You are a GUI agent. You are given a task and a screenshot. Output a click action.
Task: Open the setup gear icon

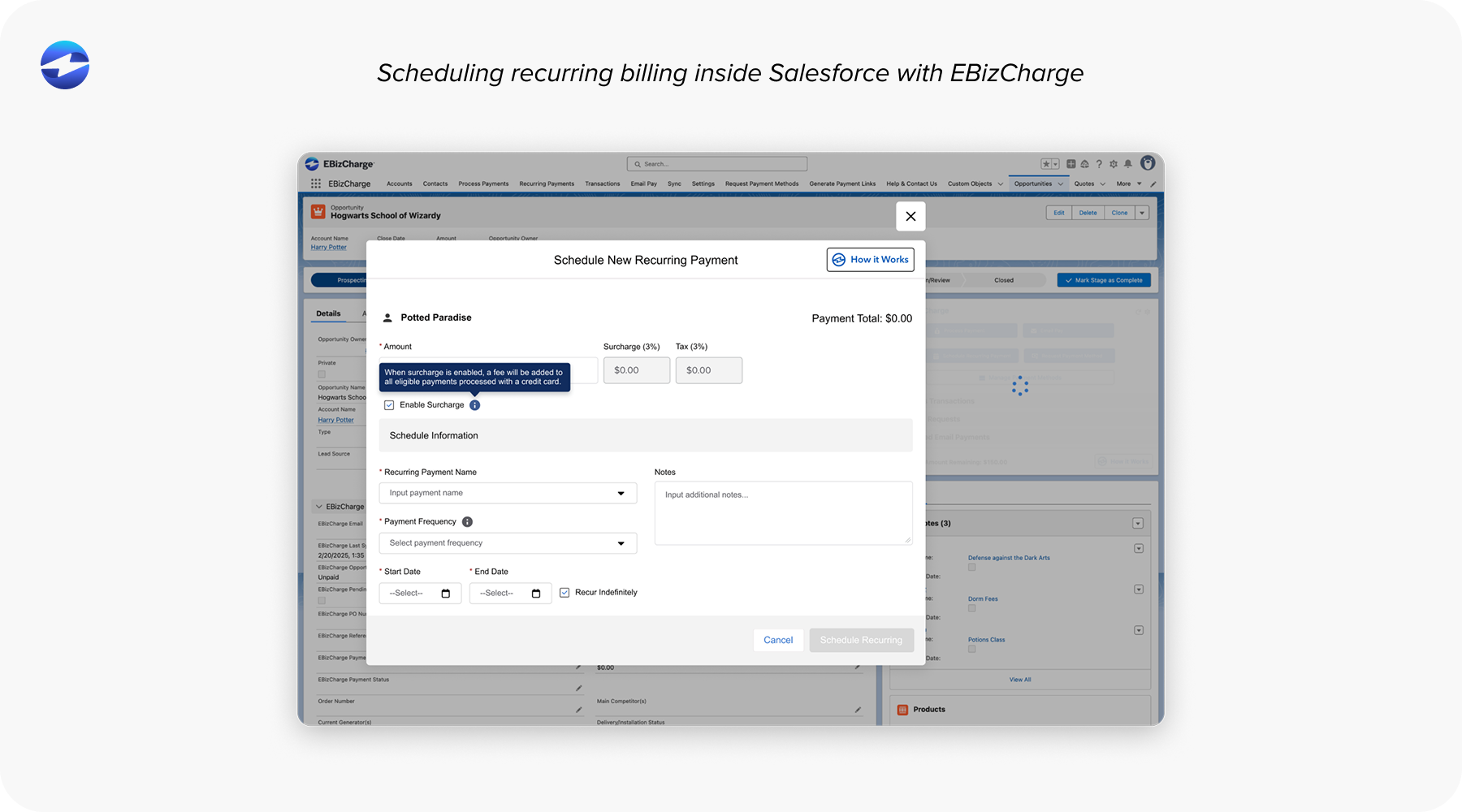1114,163
